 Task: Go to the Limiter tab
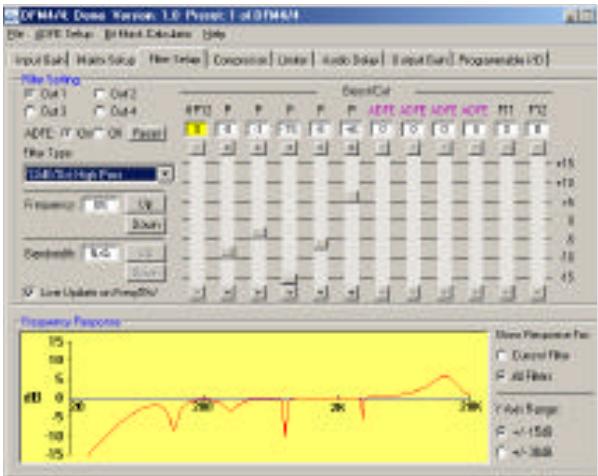[x=293, y=60]
